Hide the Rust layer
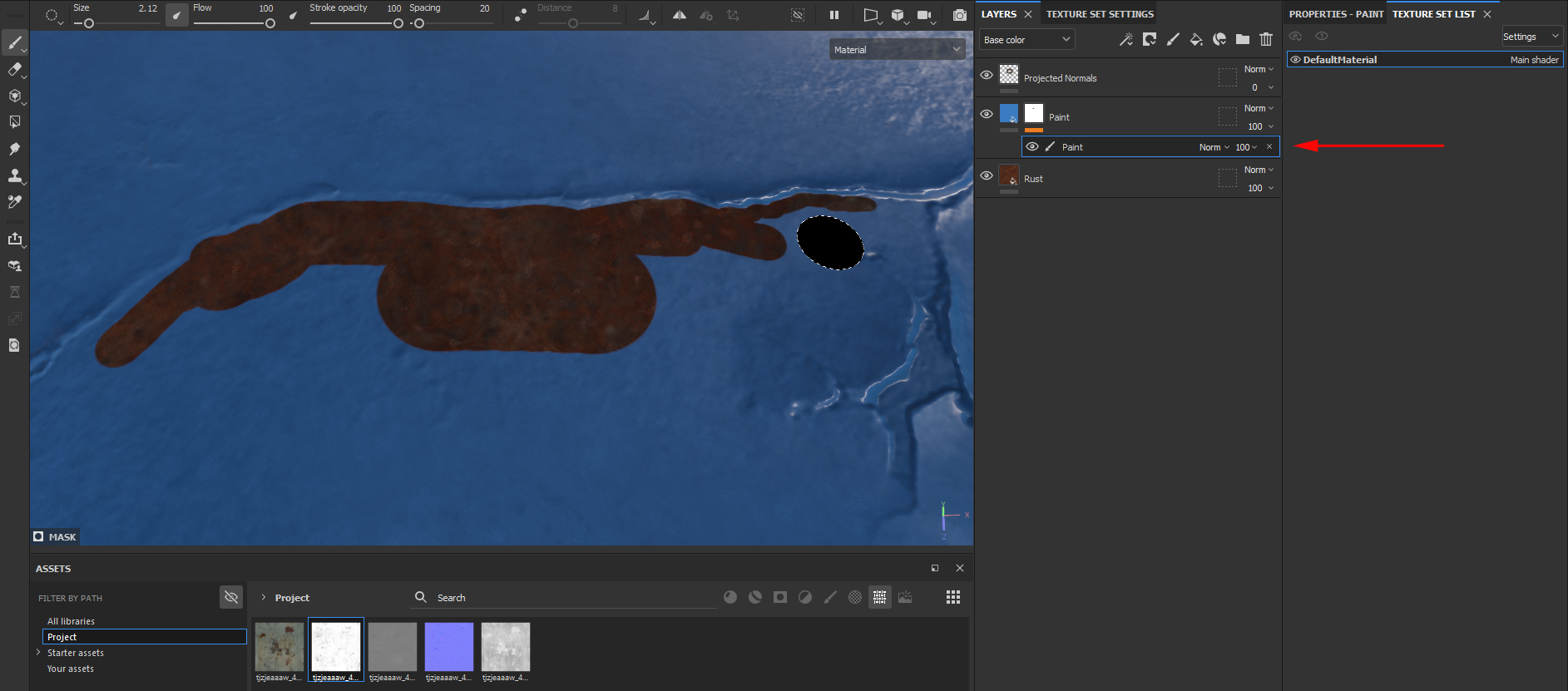Viewport: 1568px width, 691px height. click(987, 175)
